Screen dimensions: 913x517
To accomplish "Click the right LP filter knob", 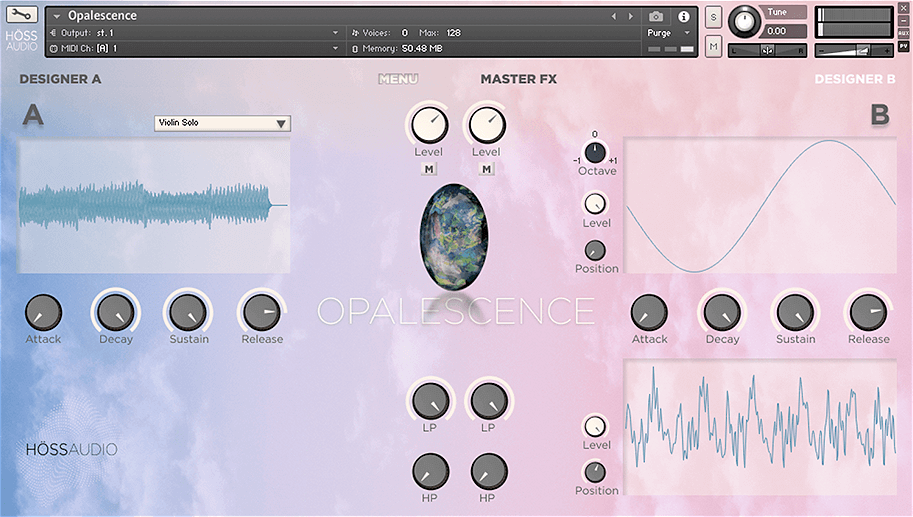I will [x=489, y=401].
